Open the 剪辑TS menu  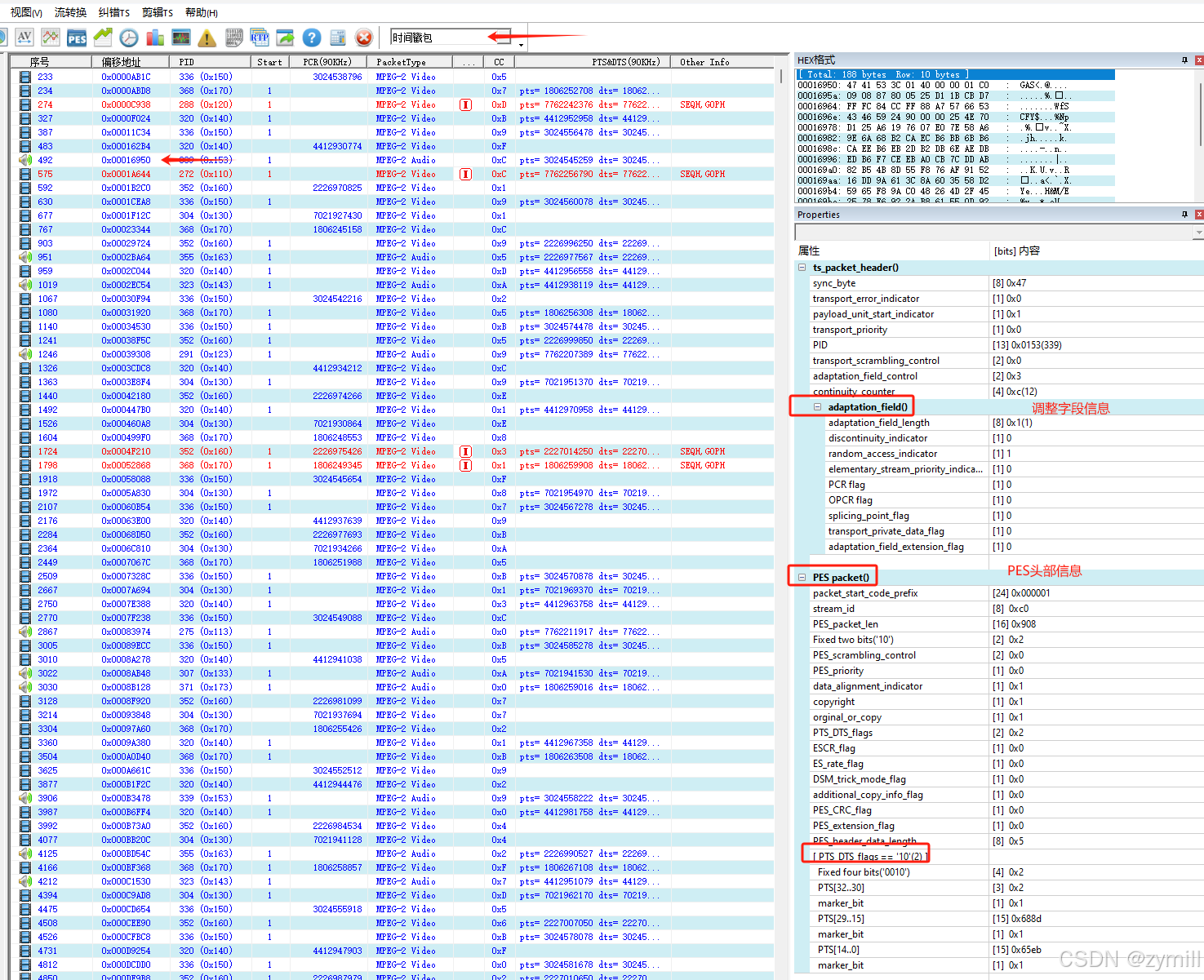click(x=158, y=12)
